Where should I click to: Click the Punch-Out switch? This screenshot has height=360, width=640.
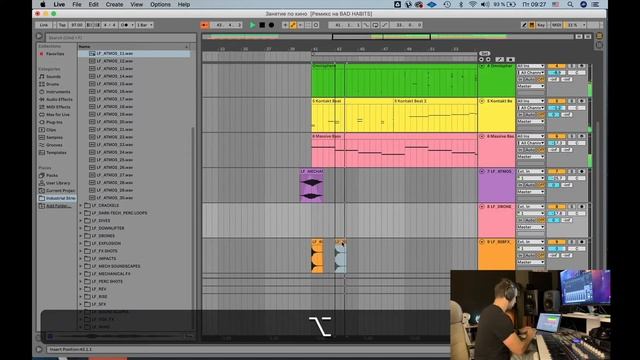point(384,25)
